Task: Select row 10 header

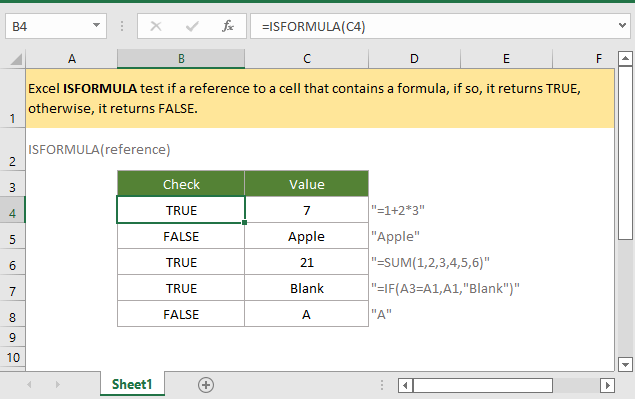Action: [x=13, y=357]
